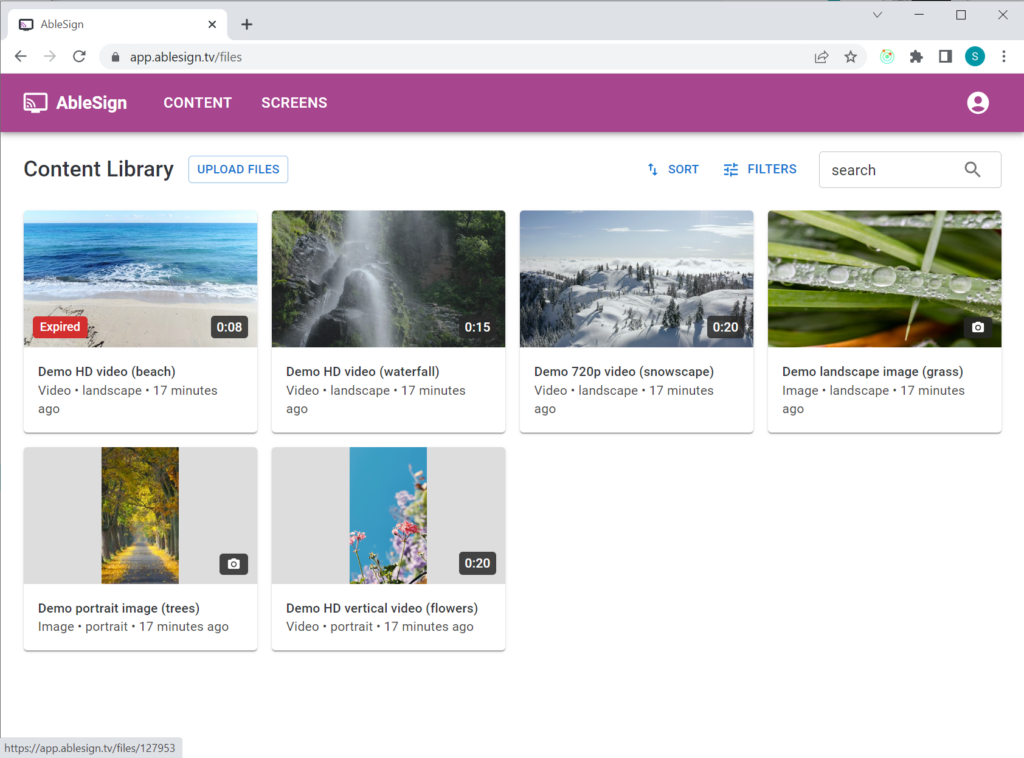Open the waterfall video thumbnail
This screenshot has height=758, width=1024.
388,279
